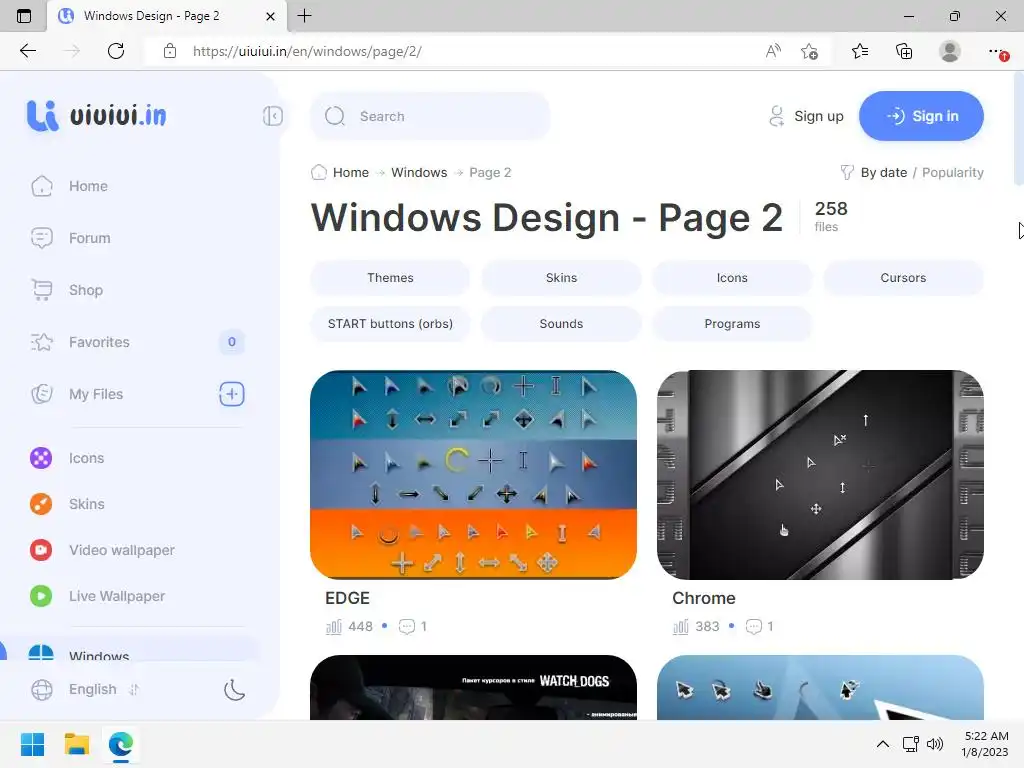Select the Skins category pill
This screenshot has width=1024, height=768.
pyautogui.click(x=562, y=278)
